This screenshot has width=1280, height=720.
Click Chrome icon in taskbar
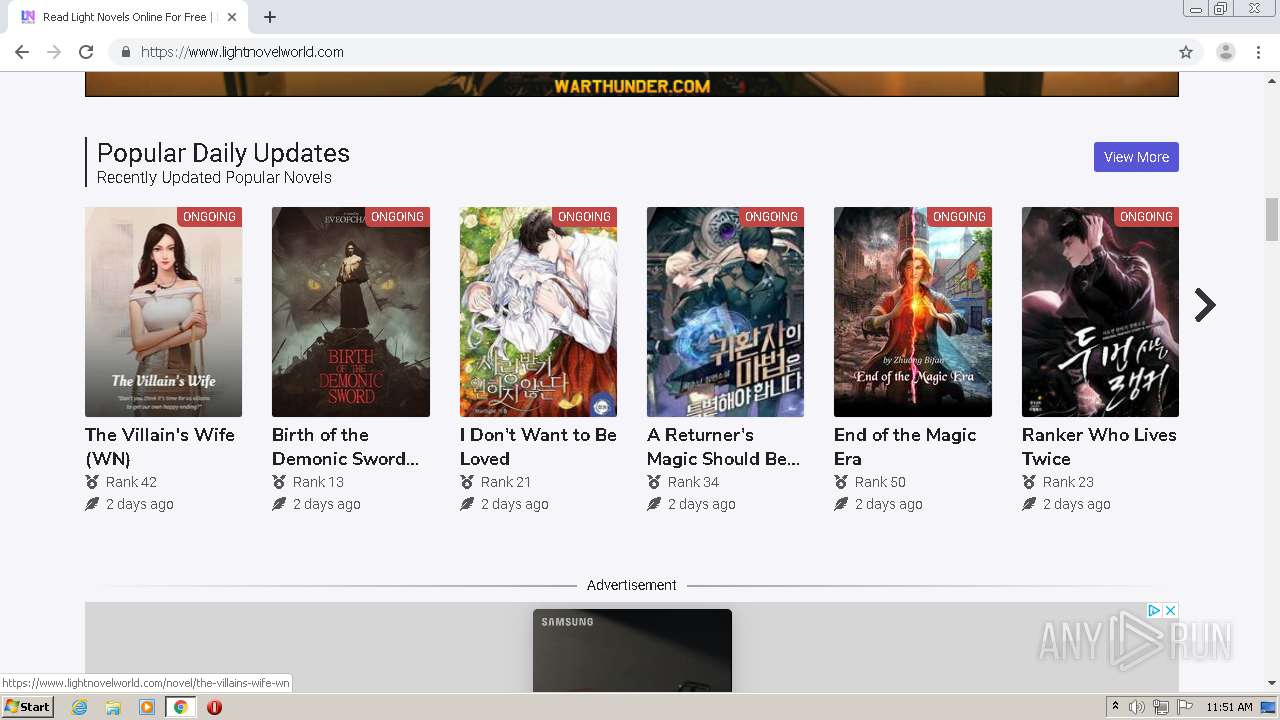pyautogui.click(x=180, y=707)
